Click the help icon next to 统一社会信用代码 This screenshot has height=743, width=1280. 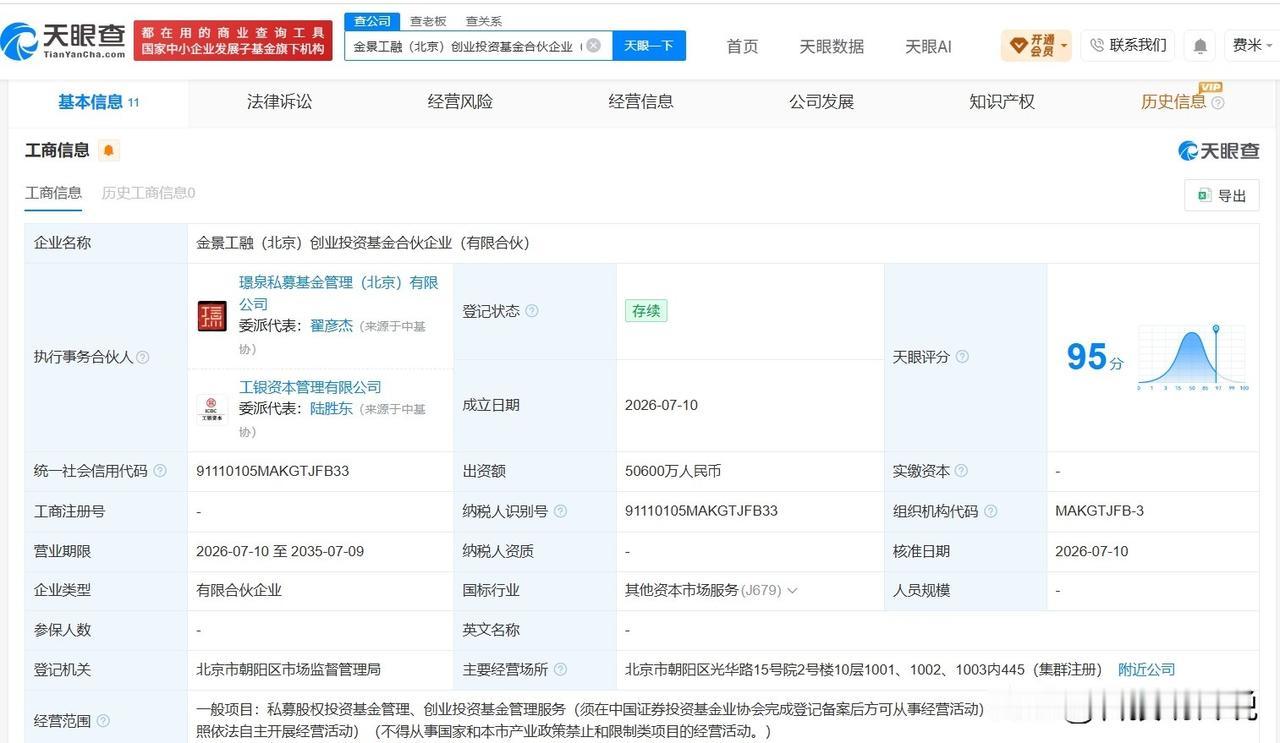160,471
